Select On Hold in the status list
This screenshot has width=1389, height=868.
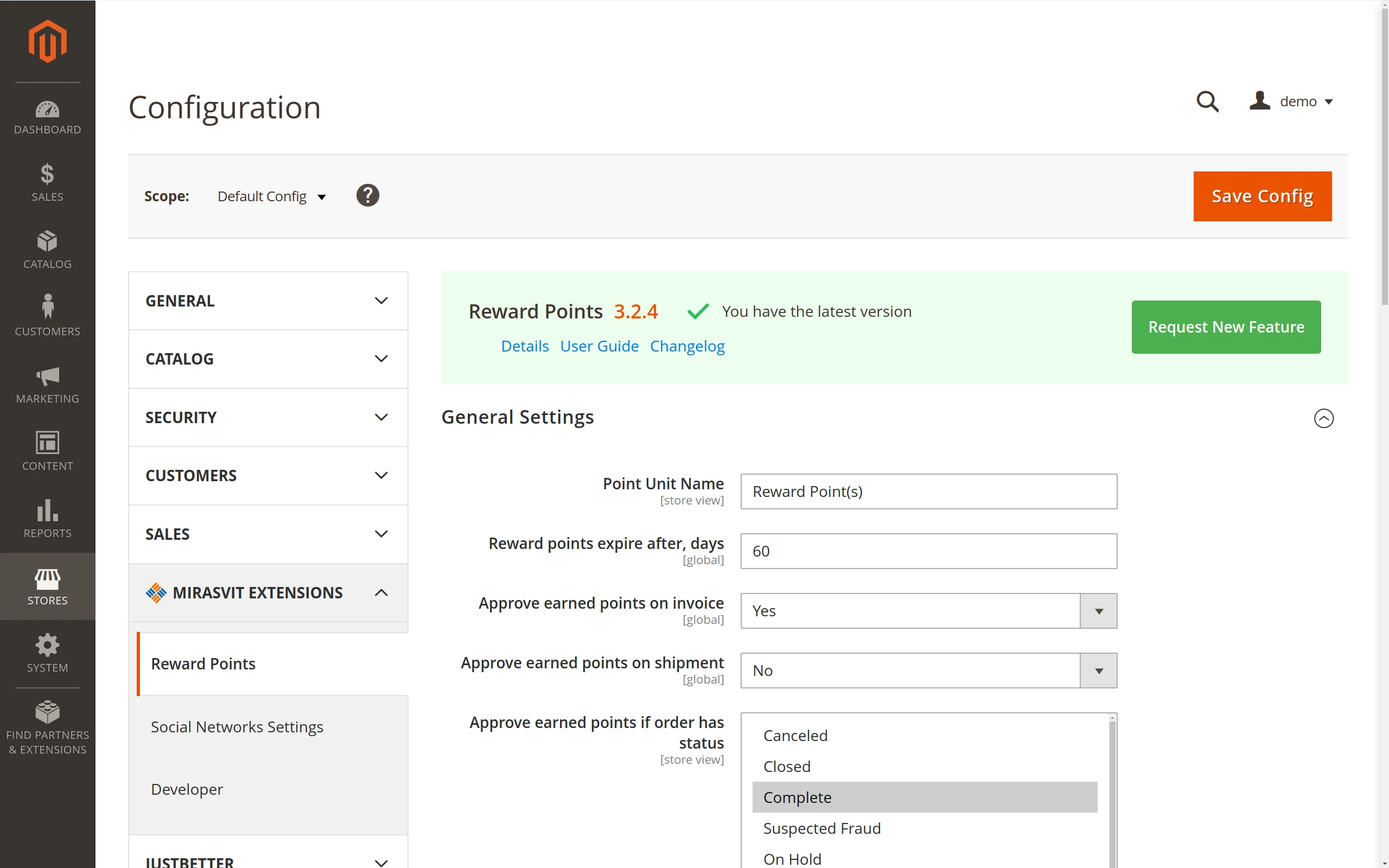pos(792,858)
